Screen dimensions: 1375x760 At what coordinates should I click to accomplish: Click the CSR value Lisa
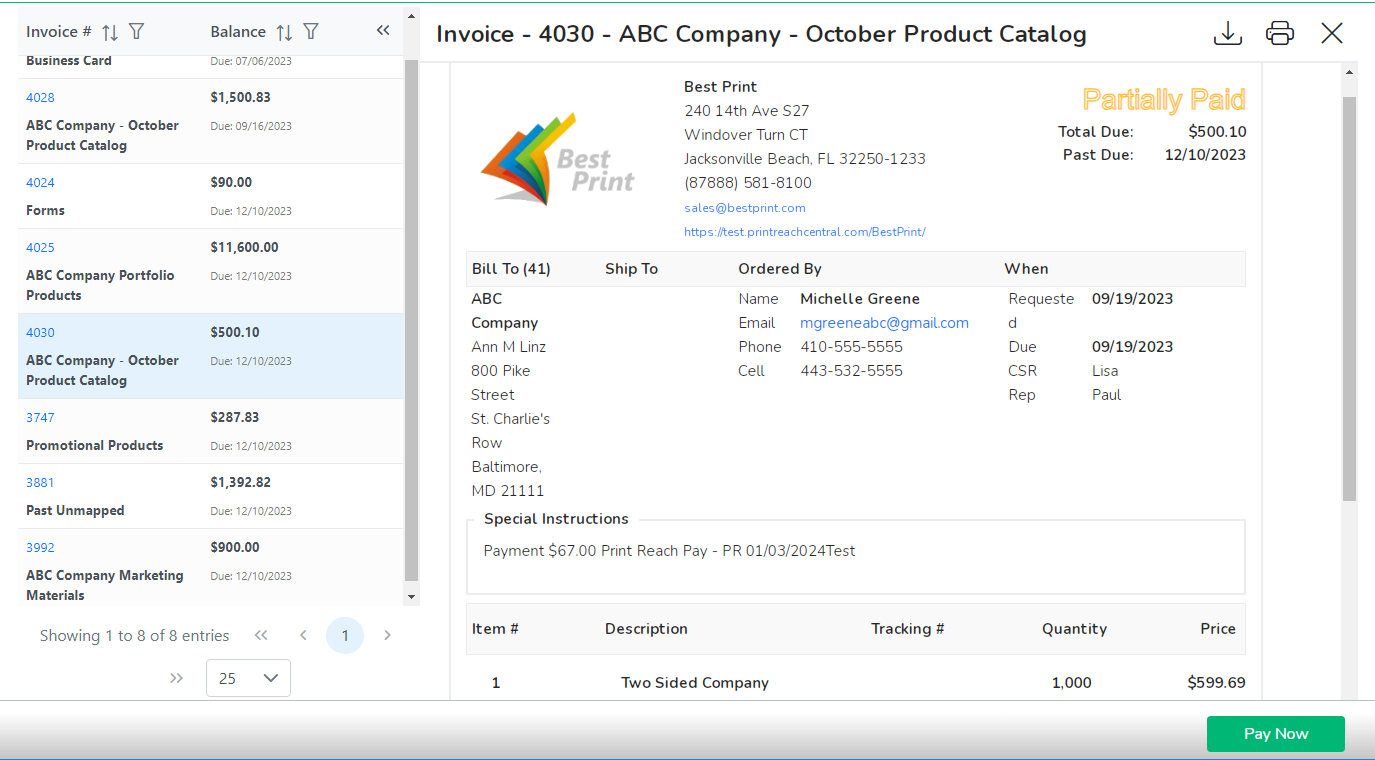[x=1105, y=371]
